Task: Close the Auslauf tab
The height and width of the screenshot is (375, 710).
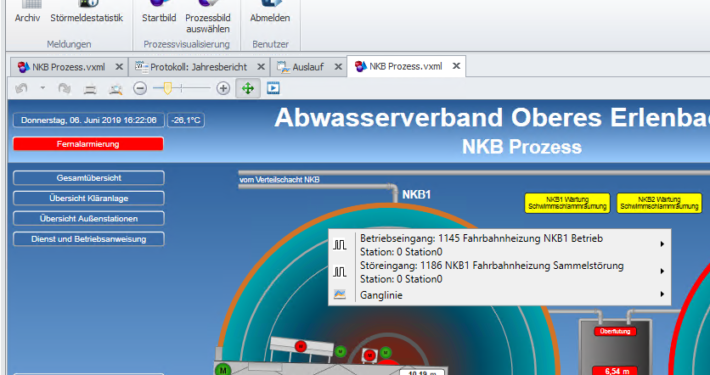Action: 338,67
